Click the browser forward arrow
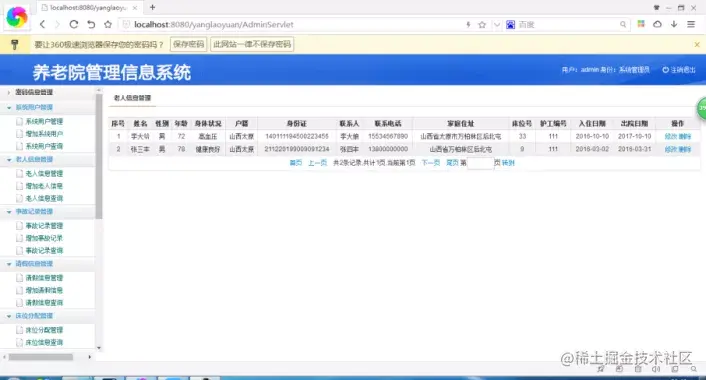This screenshot has height=380, width=706. [57, 24]
